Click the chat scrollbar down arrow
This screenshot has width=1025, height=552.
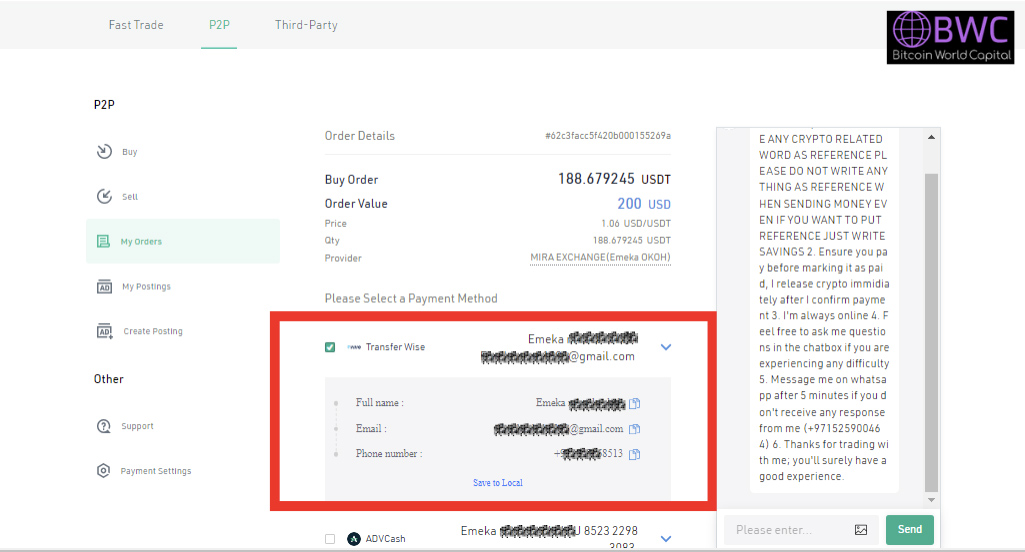click(x=932, y=500)
